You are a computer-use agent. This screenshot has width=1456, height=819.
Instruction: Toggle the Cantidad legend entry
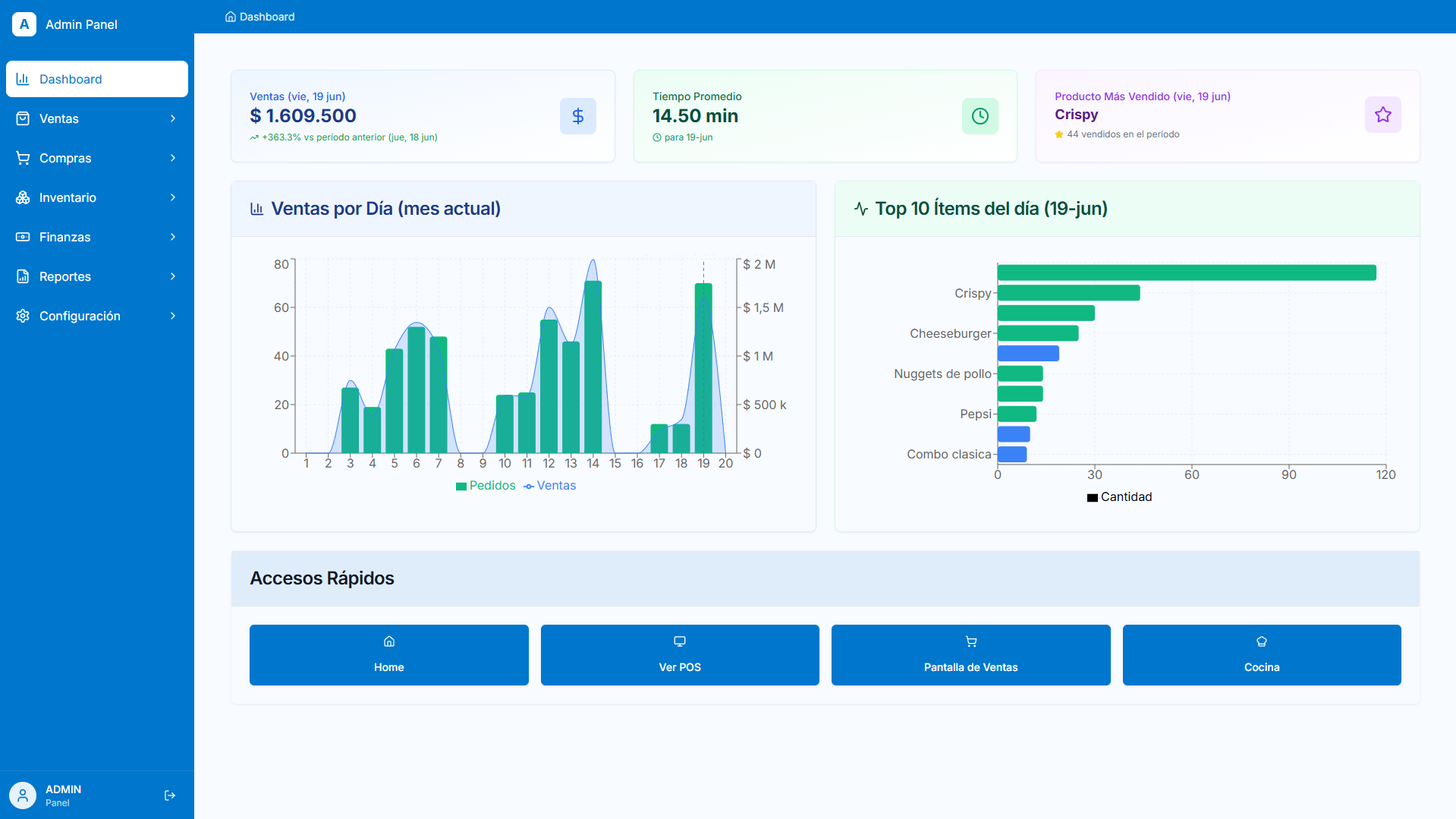(x=1120, y=497)
